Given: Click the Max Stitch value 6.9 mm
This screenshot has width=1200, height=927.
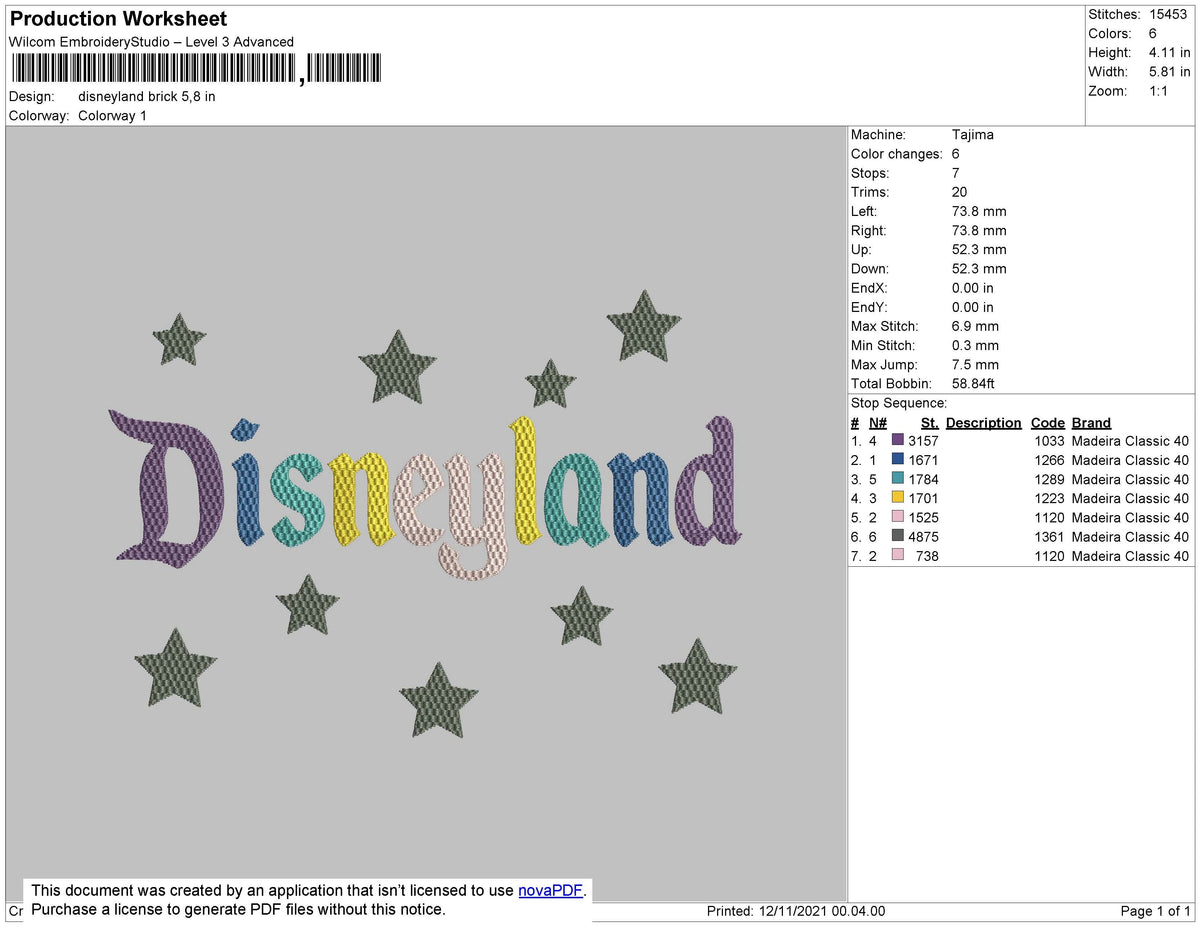Looking at the screenshot, I should (975, 326).
